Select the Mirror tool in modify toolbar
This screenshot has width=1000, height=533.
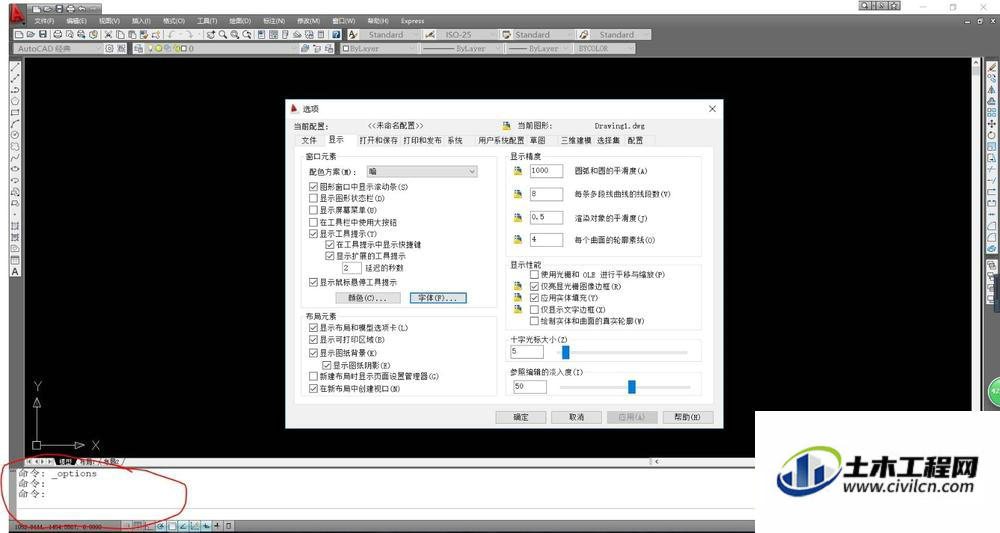click(992, 89)
